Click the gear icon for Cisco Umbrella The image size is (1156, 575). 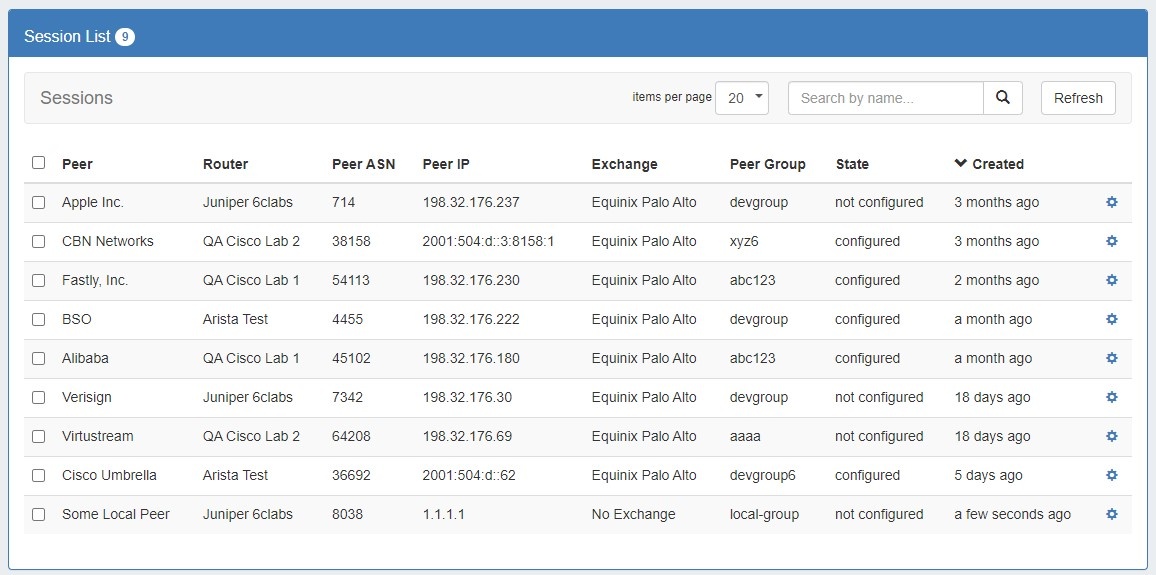click(x=1111, y=475)
